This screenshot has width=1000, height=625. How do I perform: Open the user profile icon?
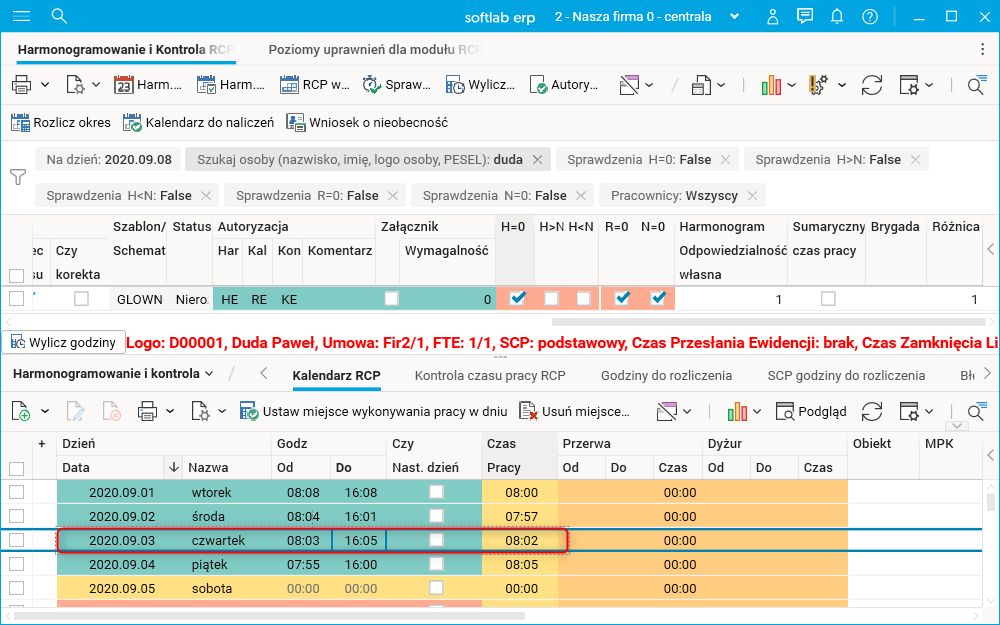pos(772,17)
